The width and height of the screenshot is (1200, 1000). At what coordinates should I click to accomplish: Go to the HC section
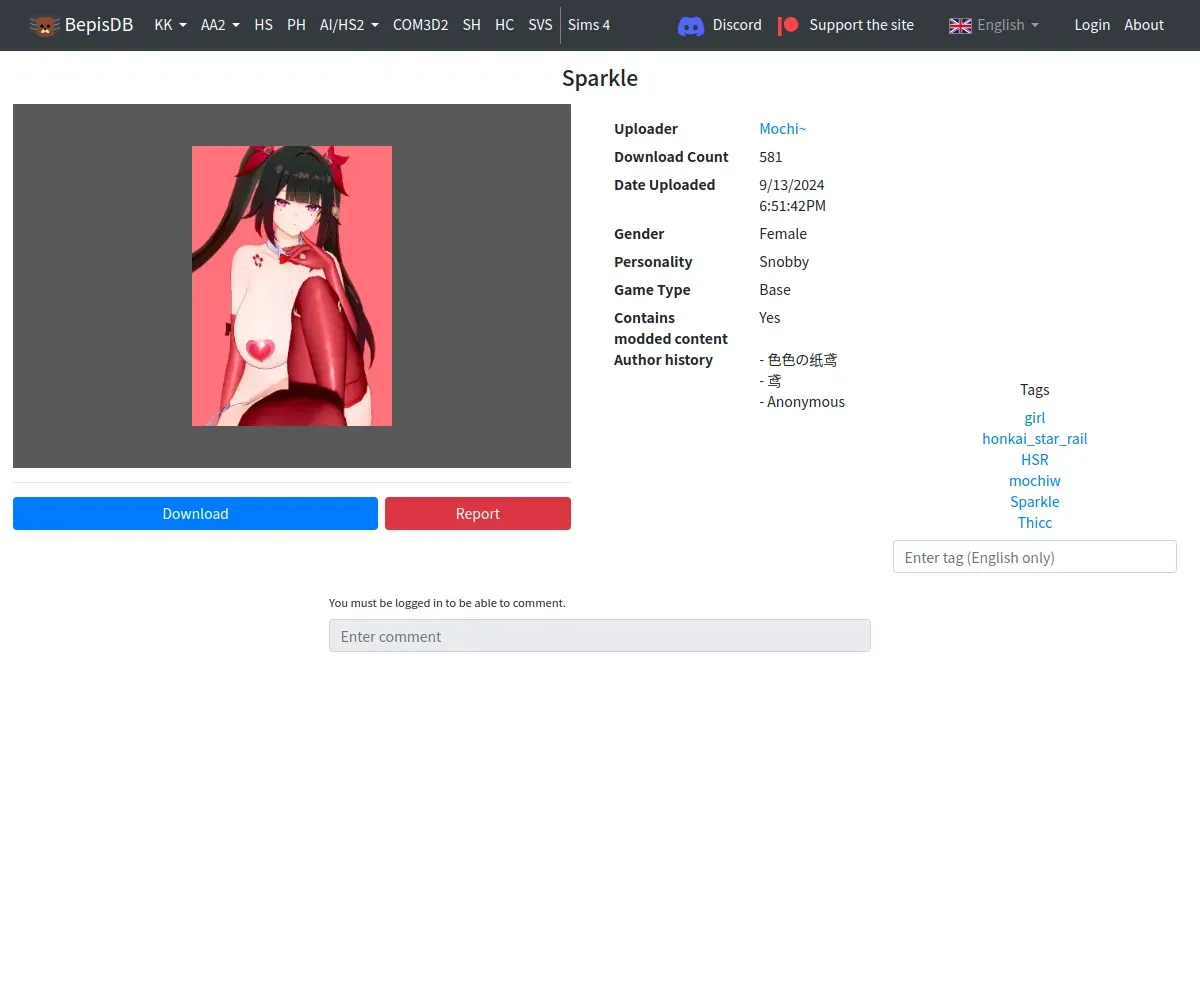tap(505, 25)
